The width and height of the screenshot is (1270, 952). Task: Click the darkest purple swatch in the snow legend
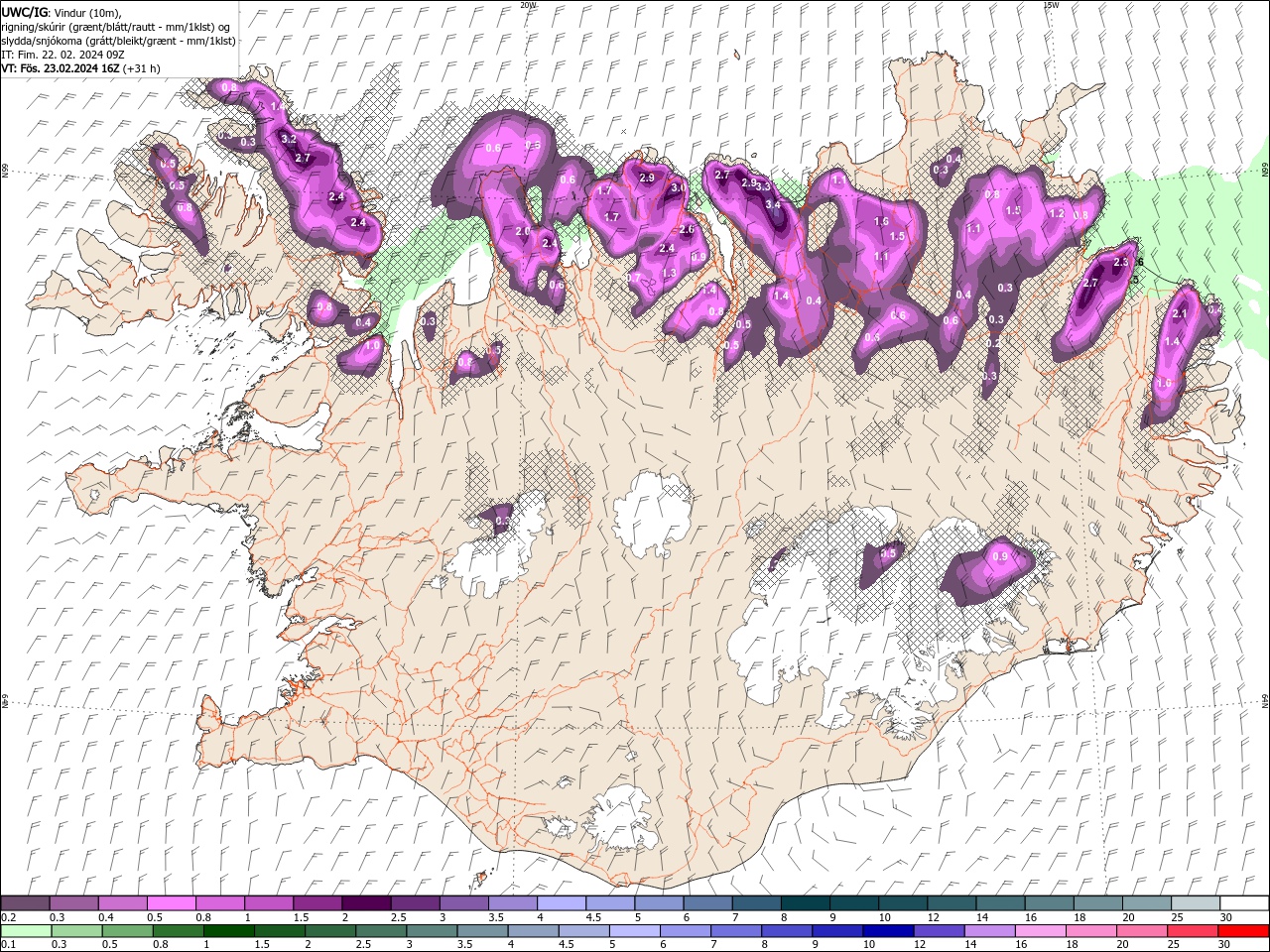[365, 903]
